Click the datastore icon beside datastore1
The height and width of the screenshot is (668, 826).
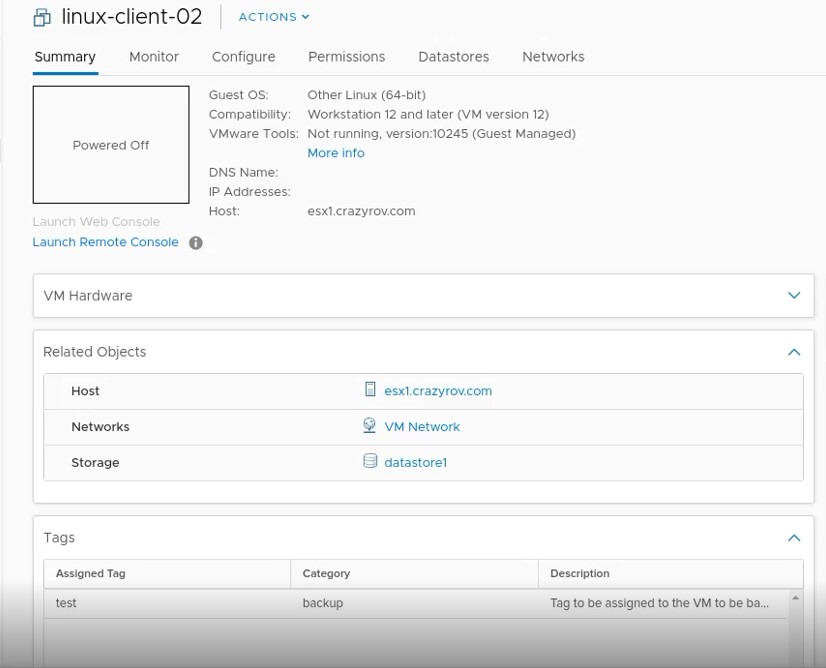370,461
